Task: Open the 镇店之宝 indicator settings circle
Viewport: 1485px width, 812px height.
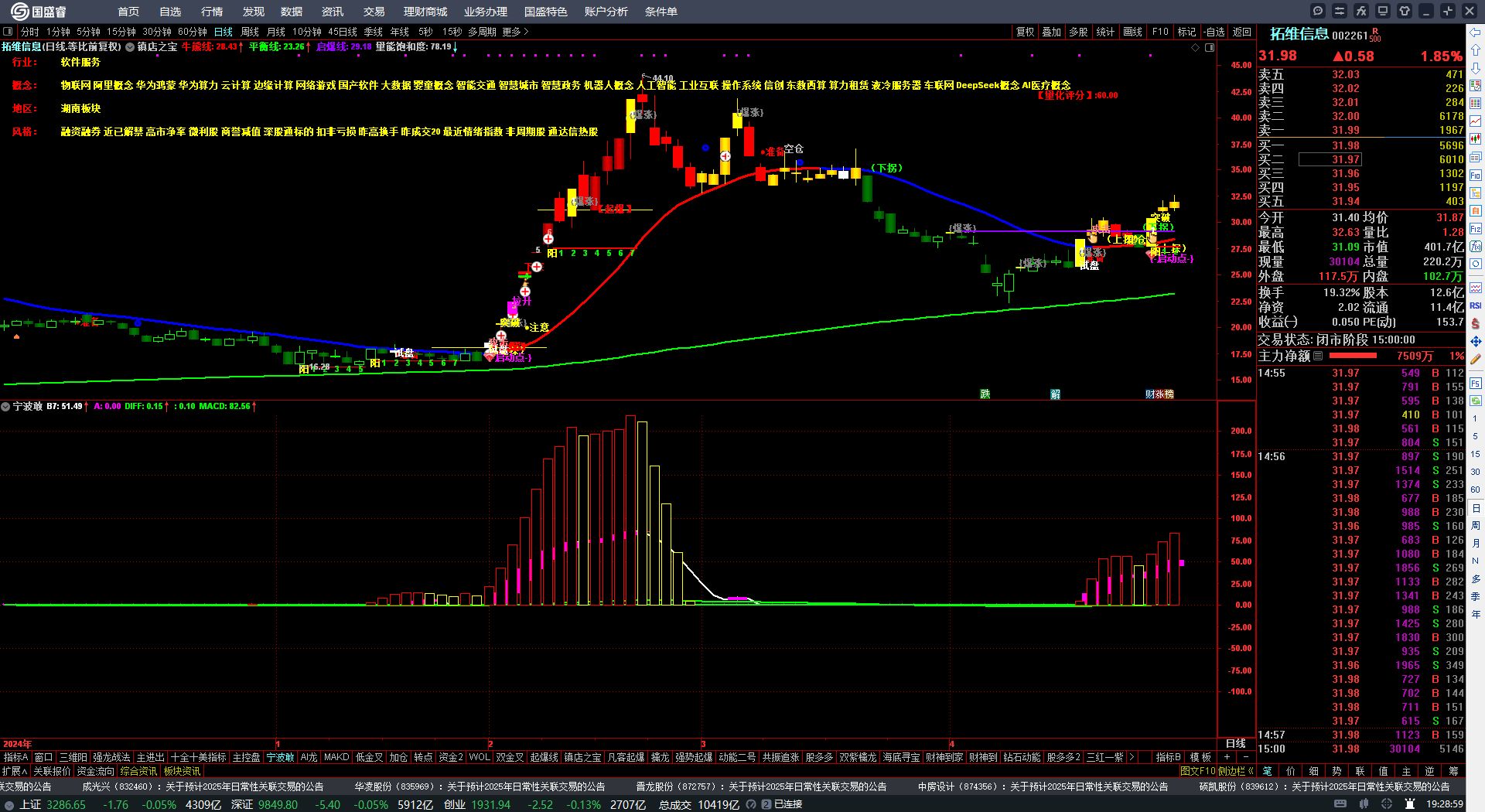Action: (x=130, y=47)
